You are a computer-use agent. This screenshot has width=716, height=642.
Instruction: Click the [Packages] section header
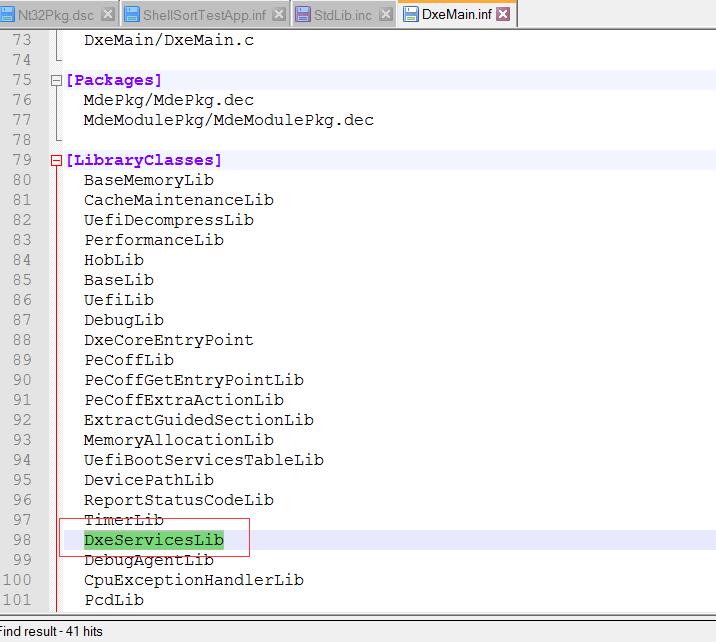114,80
